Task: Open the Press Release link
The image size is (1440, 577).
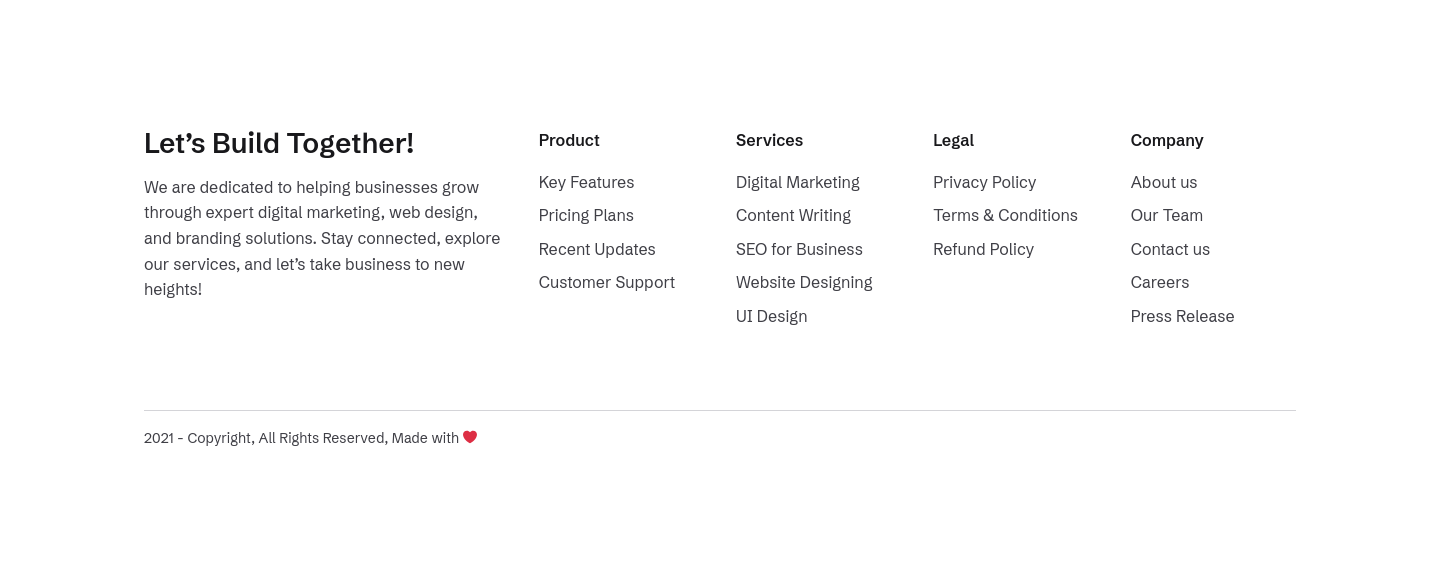Action: click(1182, 316)
